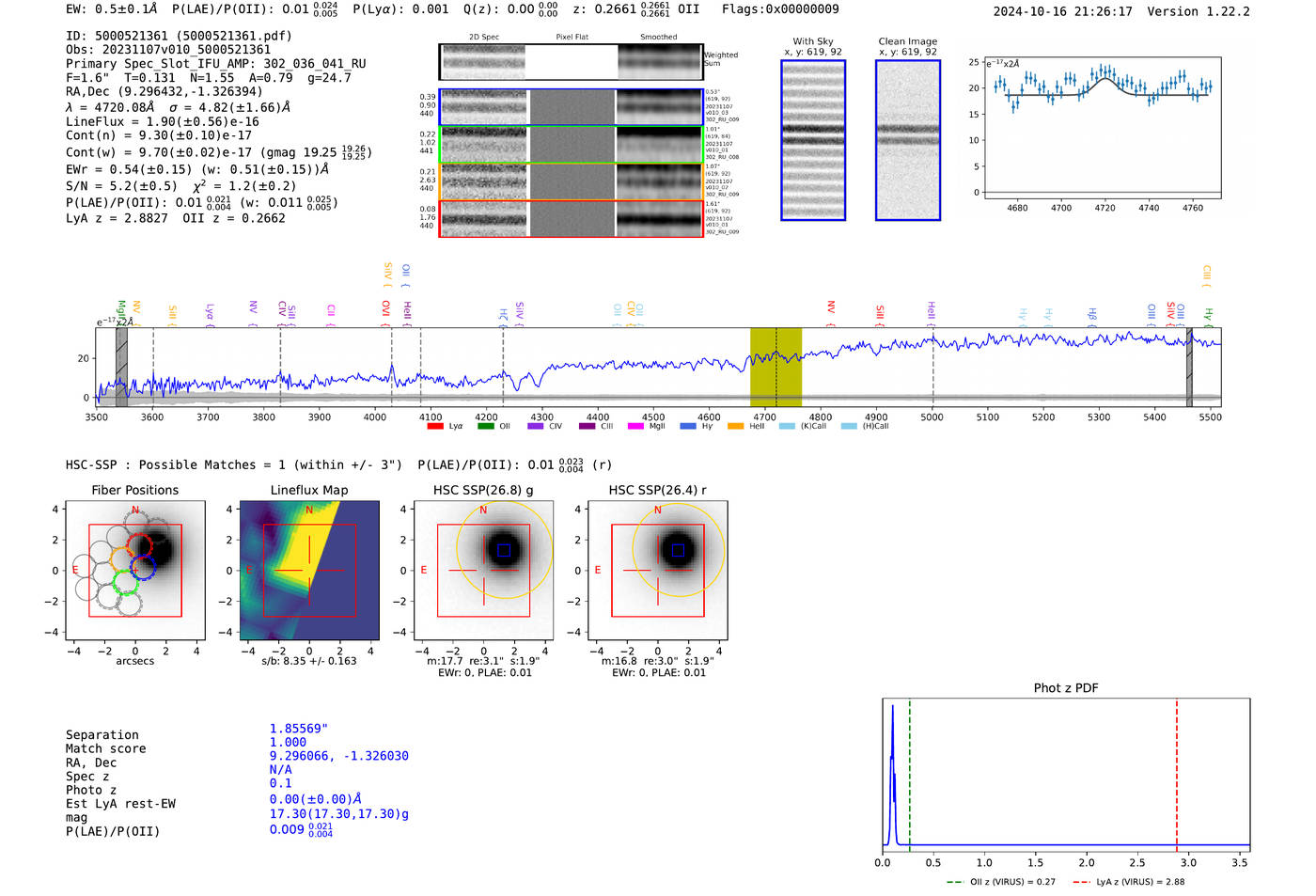Viewport: 1316px width, 896px height.
Task: Click the 'LineFlux = 1.90(±0.56)e-16' value
Action: click(163, 122)
